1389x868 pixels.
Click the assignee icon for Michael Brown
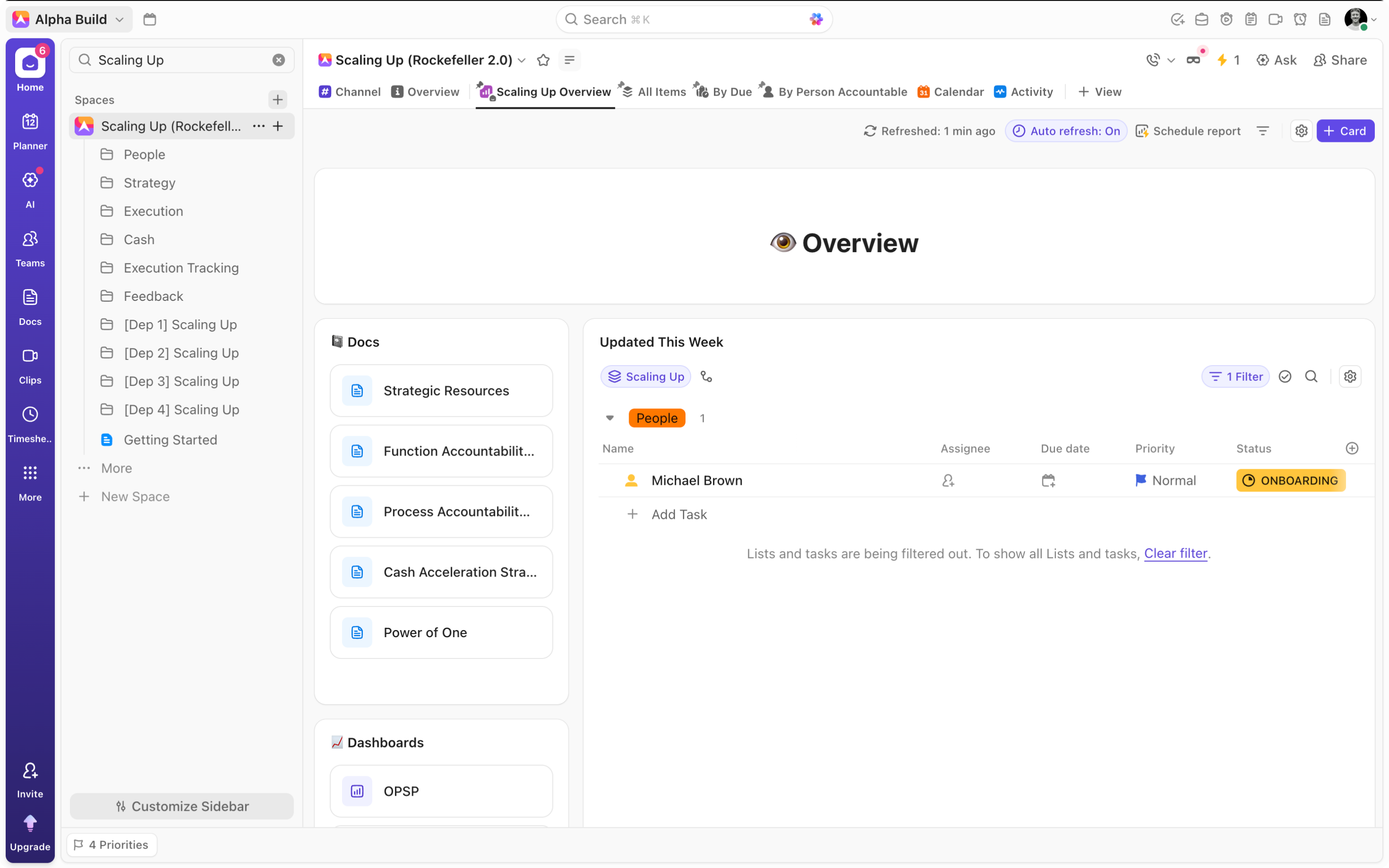(x=948, y=481)
